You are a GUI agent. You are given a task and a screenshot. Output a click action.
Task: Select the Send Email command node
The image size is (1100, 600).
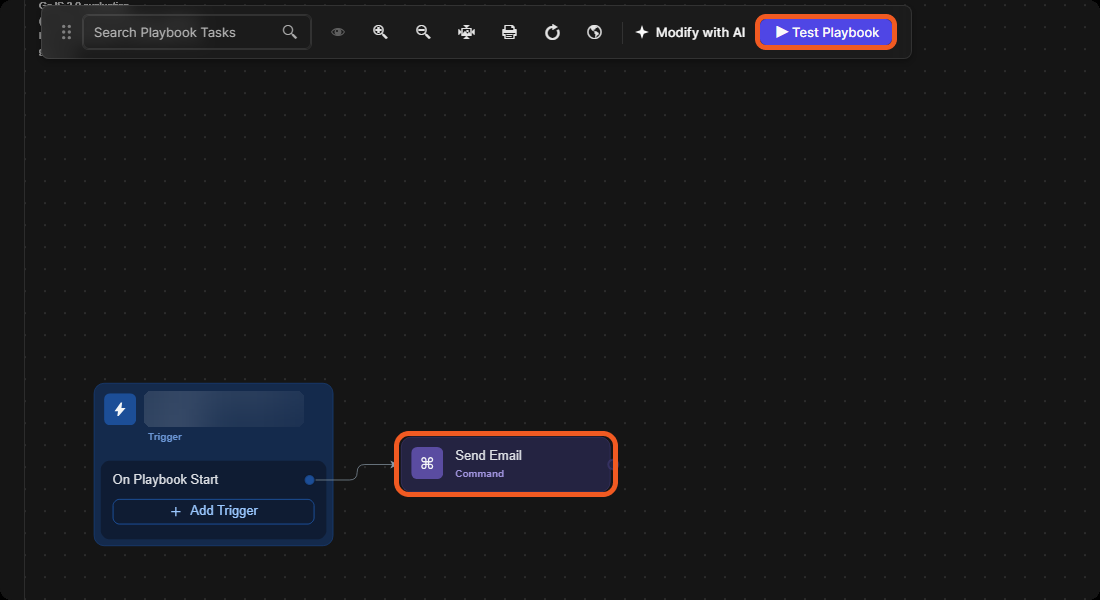506,464
